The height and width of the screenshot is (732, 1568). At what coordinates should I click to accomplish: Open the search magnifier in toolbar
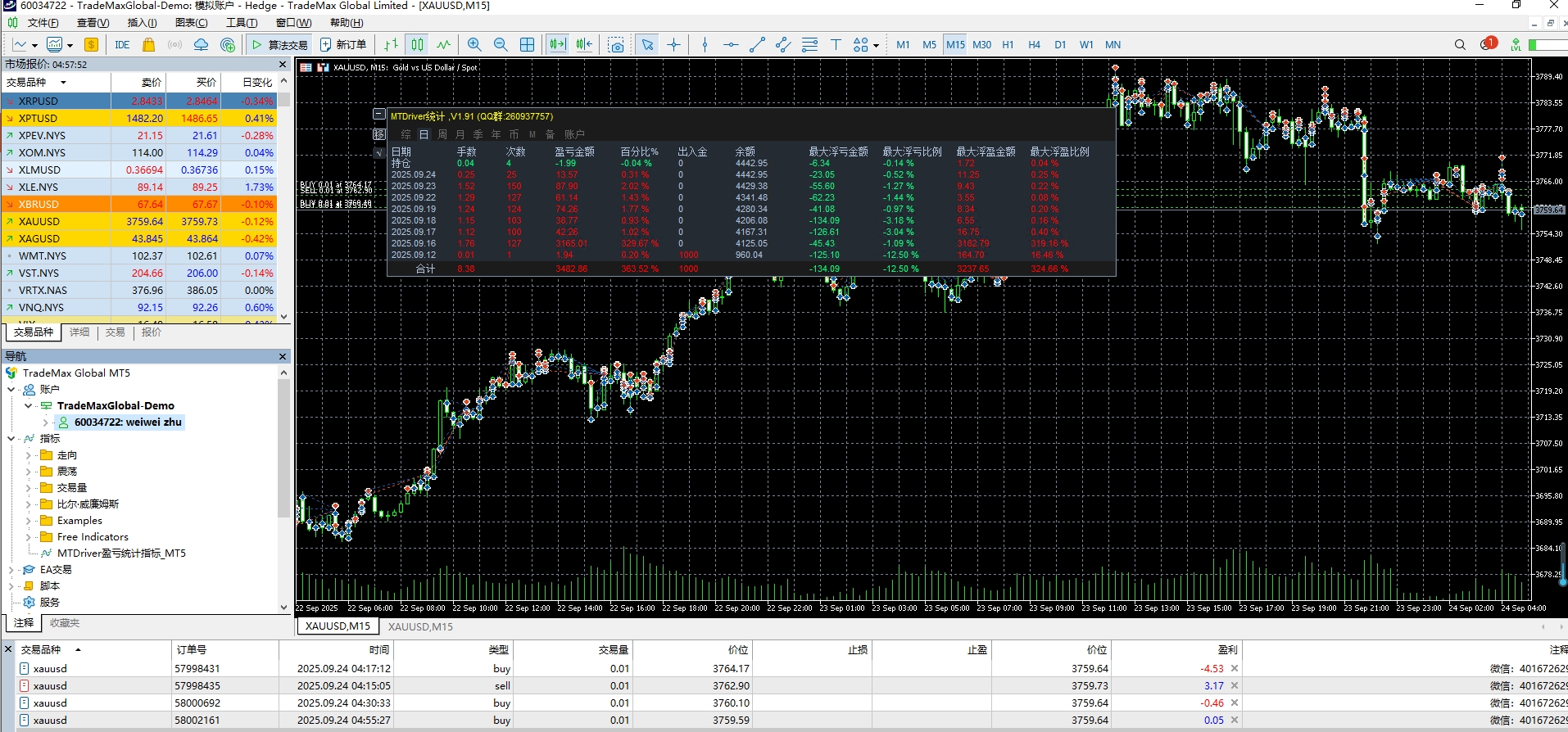1460,45
